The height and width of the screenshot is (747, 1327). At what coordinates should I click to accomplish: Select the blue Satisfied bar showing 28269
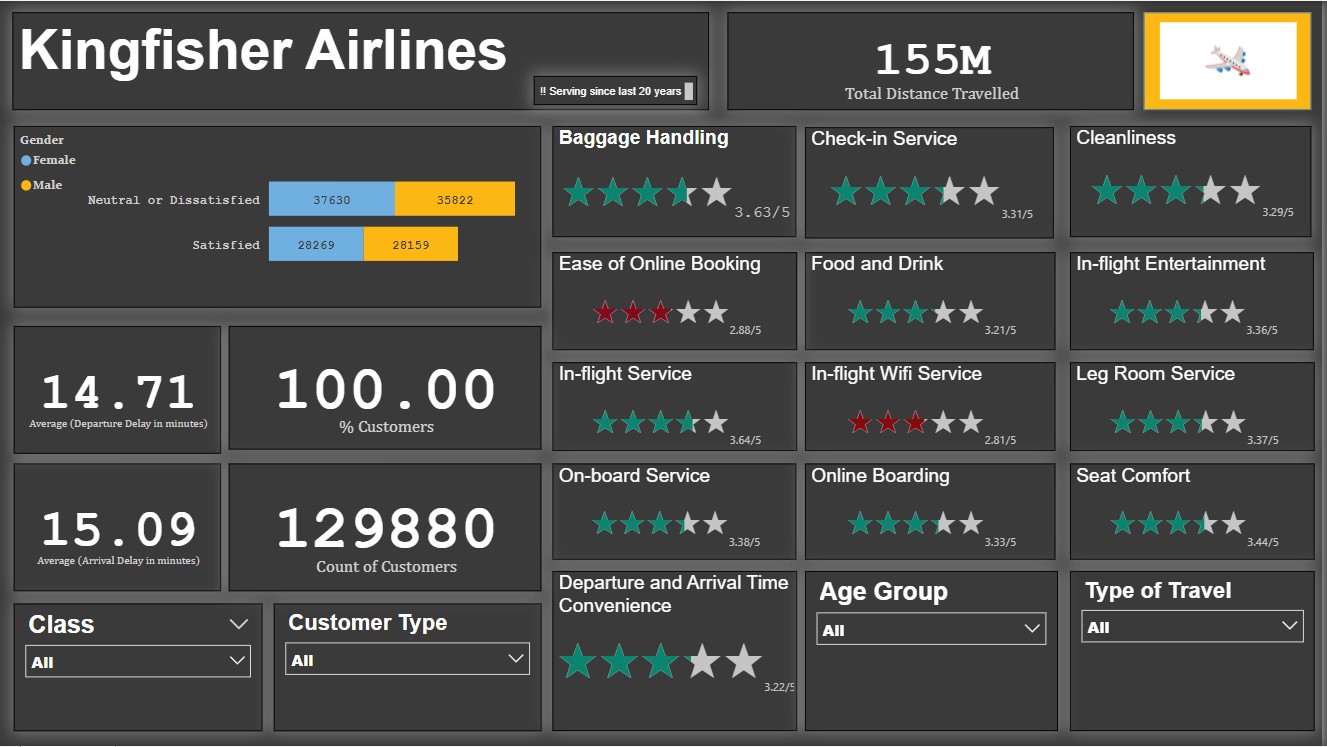(x=316, y=243)
